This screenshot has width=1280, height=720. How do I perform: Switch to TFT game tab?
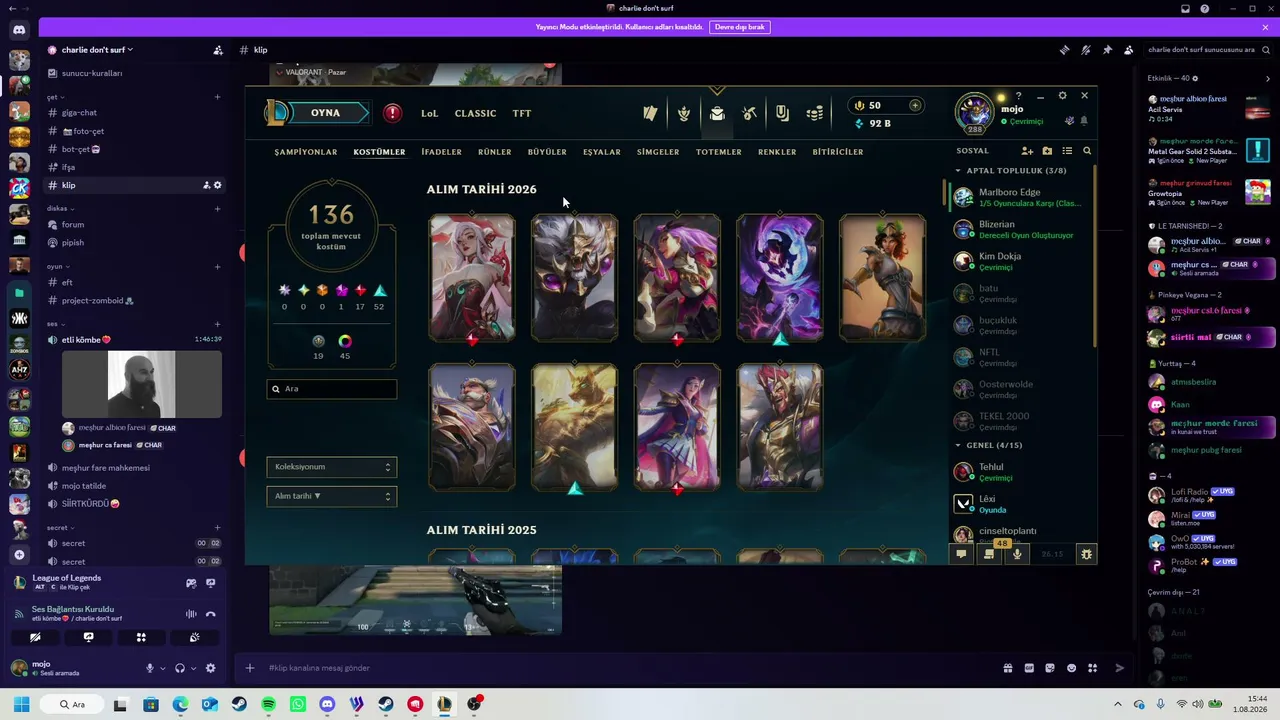coord(522,113)
